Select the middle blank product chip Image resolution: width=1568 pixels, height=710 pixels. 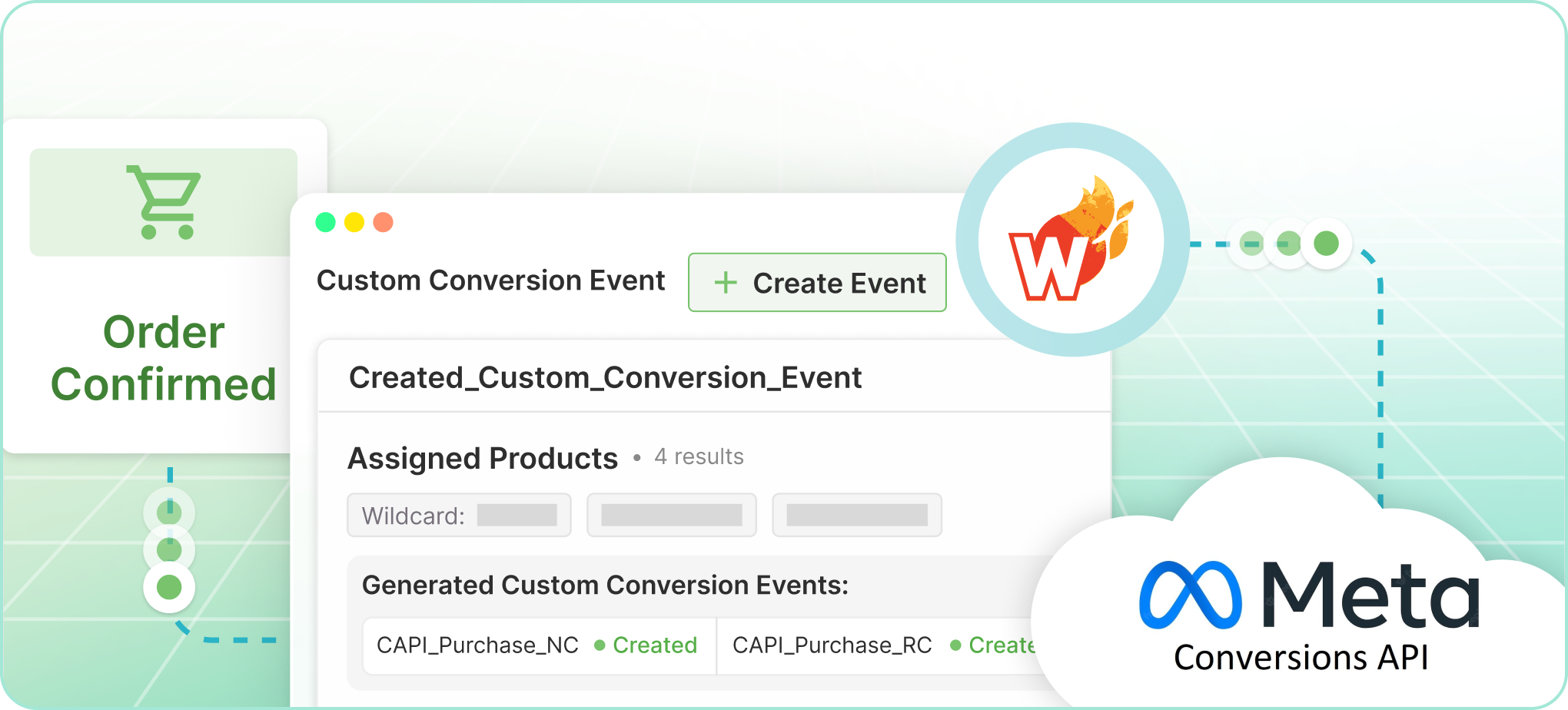(671, 515)
